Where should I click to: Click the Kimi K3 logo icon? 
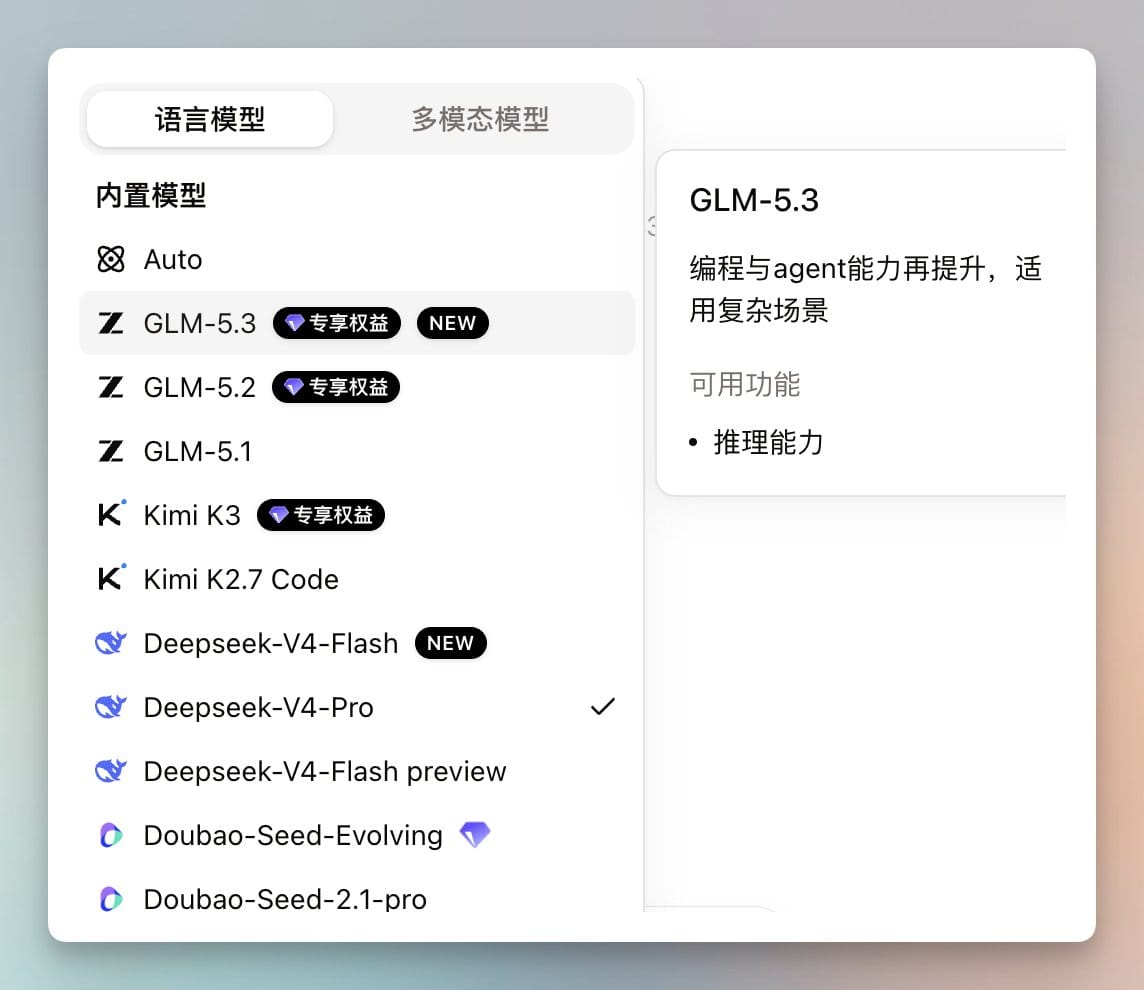112,514
